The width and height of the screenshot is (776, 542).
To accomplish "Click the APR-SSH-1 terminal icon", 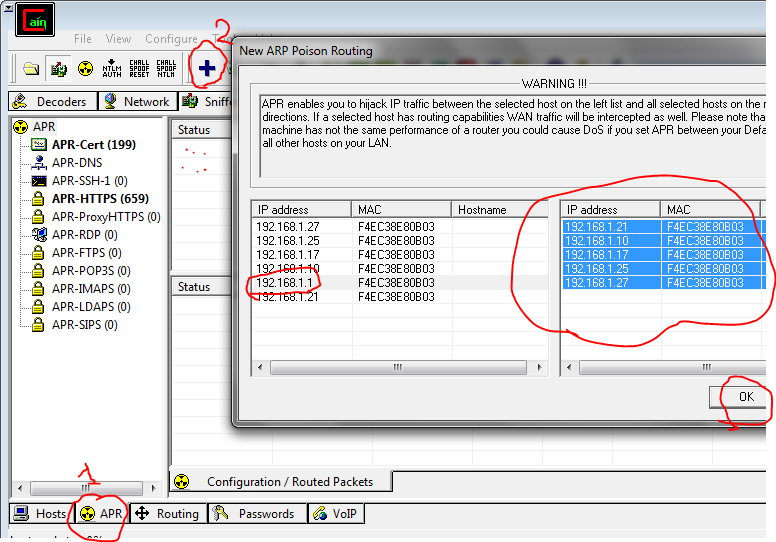I will click(x=39, y=181).
